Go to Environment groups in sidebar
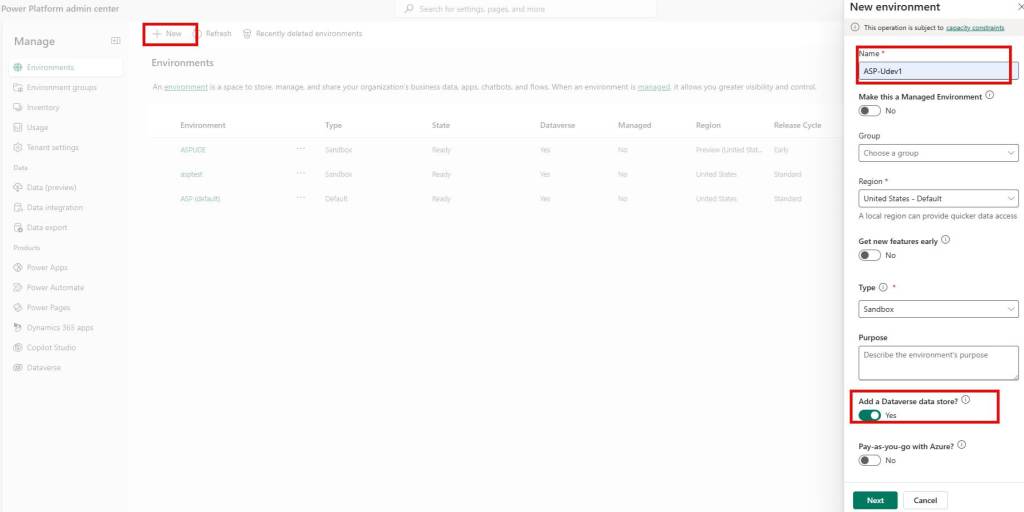The image size is (1024, 512). pyautogui.click(x=61, y=88)
